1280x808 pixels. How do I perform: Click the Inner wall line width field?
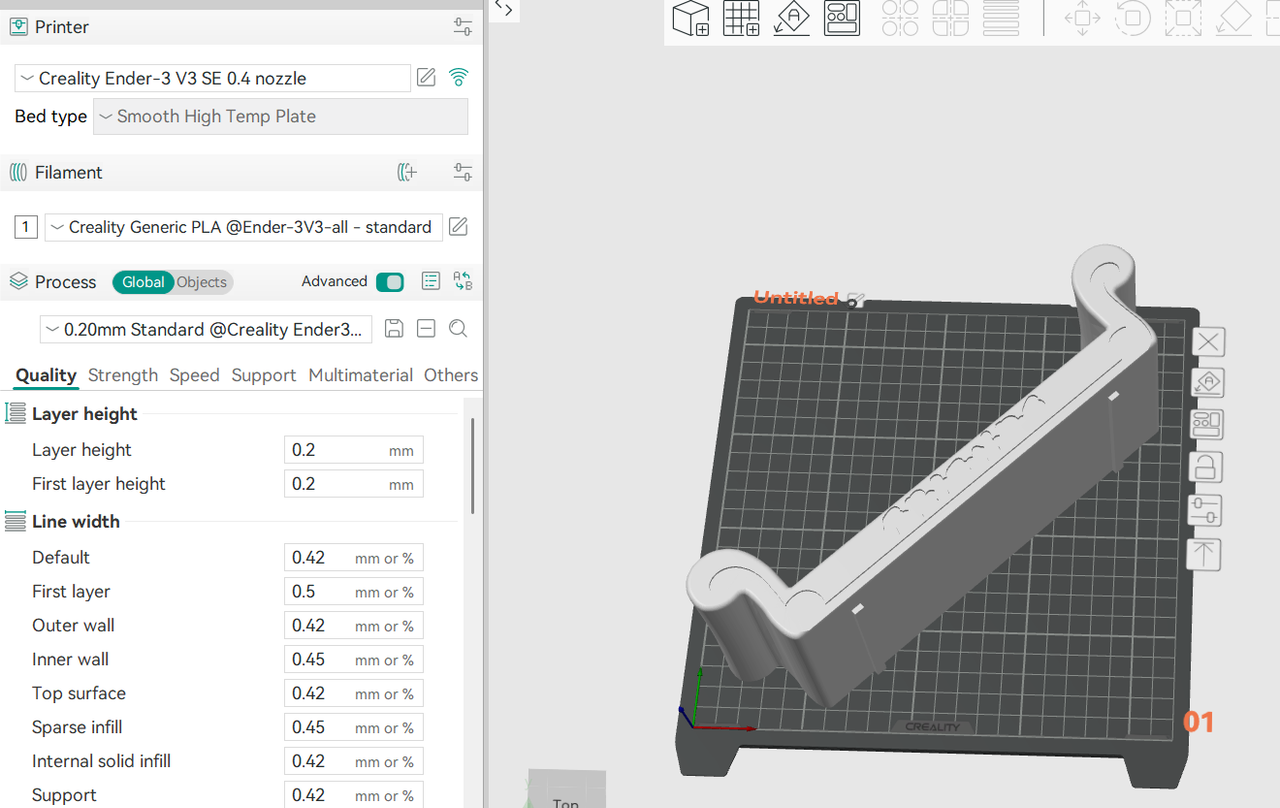(x=354, y=660)
